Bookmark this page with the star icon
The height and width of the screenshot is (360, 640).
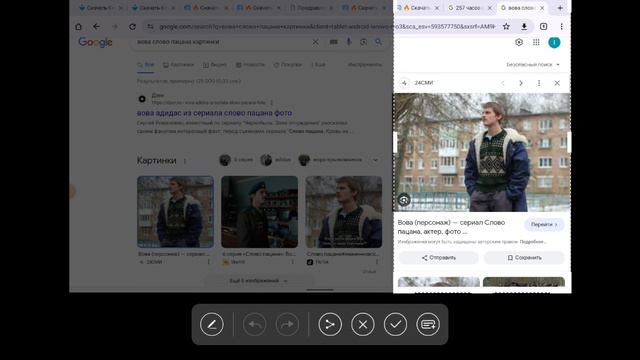(506, 27)
